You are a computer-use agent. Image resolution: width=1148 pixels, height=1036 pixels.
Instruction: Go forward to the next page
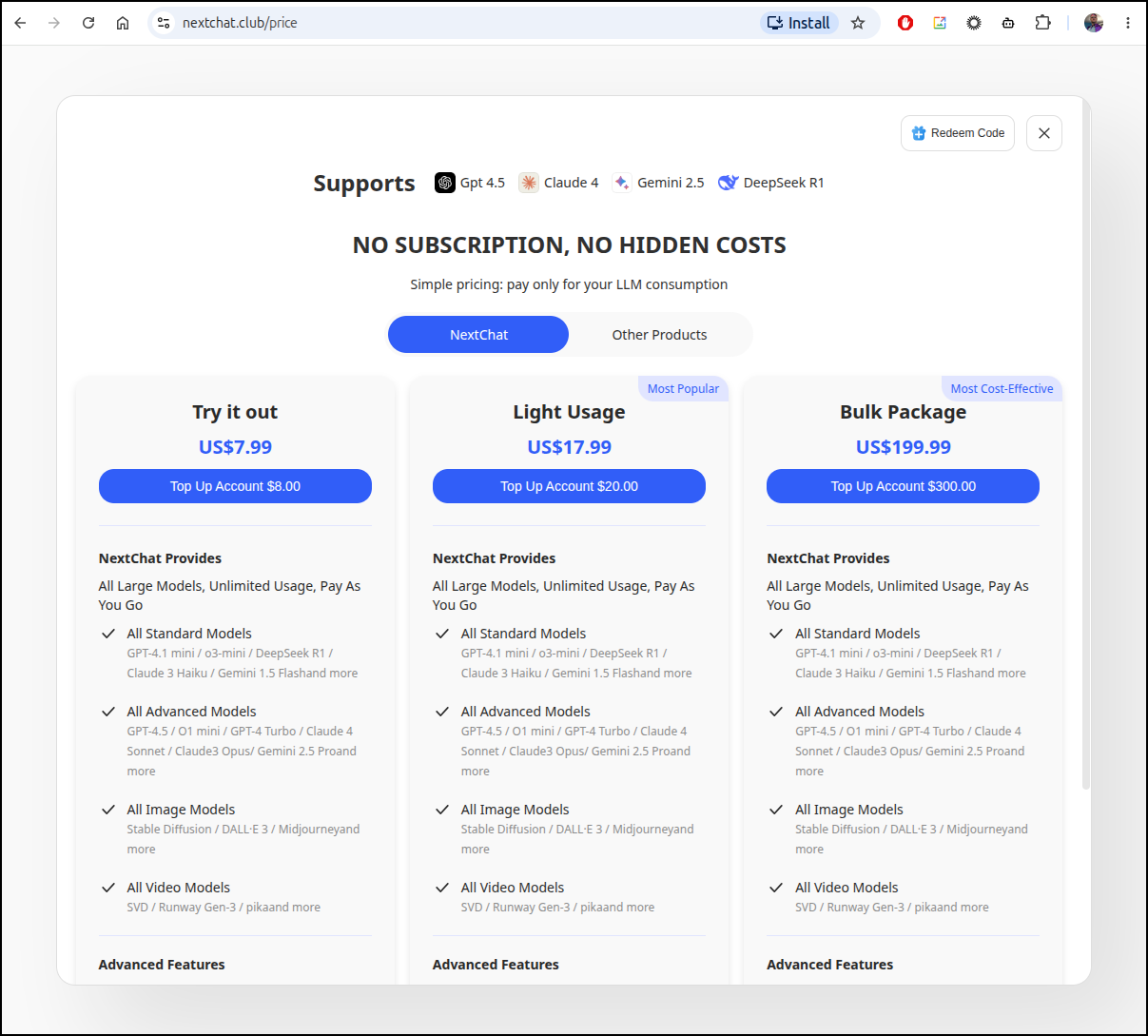tap(54, 23)
